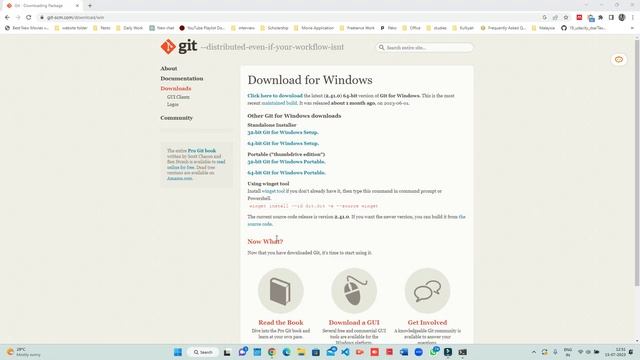Screen dimensions: 640x360
Task: Click the git logo in page header
Action: pyautogui.click(x=179, y=47)
